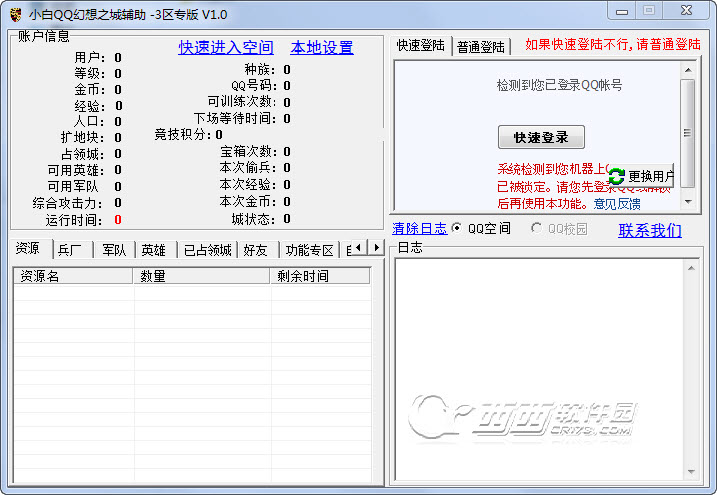This screenshot has width=717, height=495.
Task: Select the 军队 tab
Action: [x=114, y=250]
